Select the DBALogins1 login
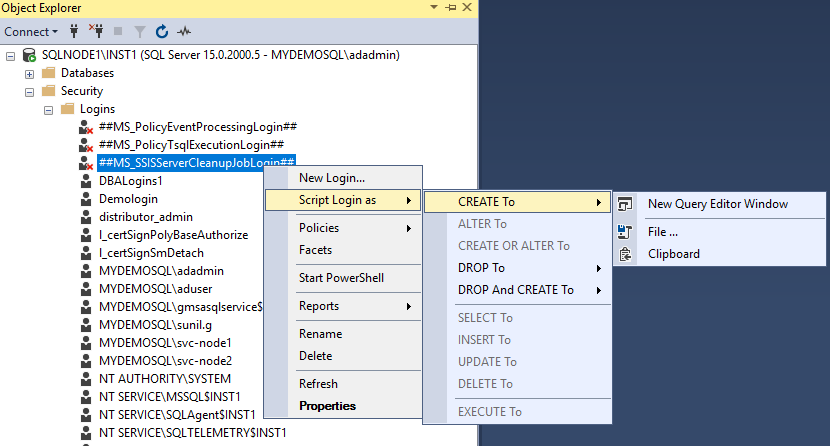Screen dimensions: 830x446 [x=131, y=181]
